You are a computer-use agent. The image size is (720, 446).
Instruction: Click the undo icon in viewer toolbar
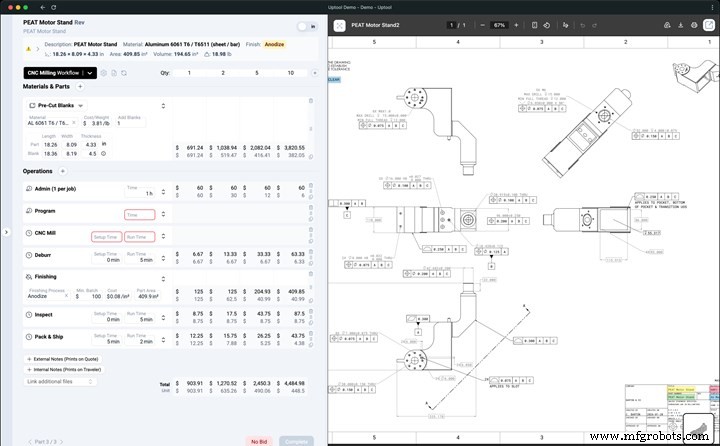pos(582,25)
